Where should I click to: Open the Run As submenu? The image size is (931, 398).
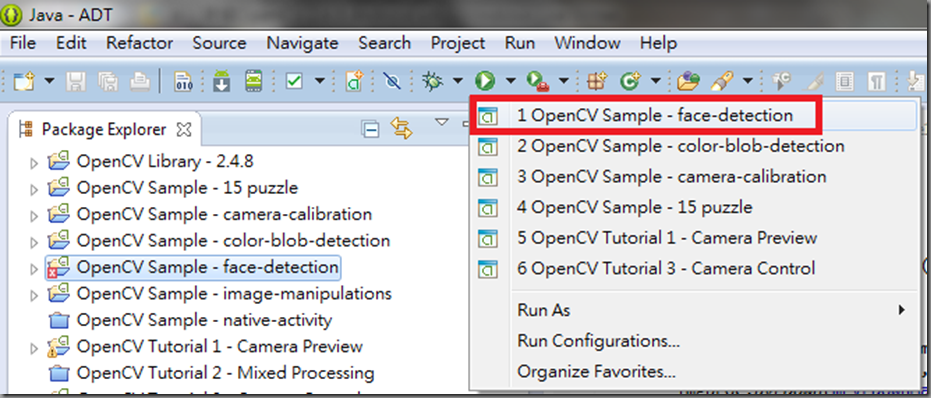point(694,310)
